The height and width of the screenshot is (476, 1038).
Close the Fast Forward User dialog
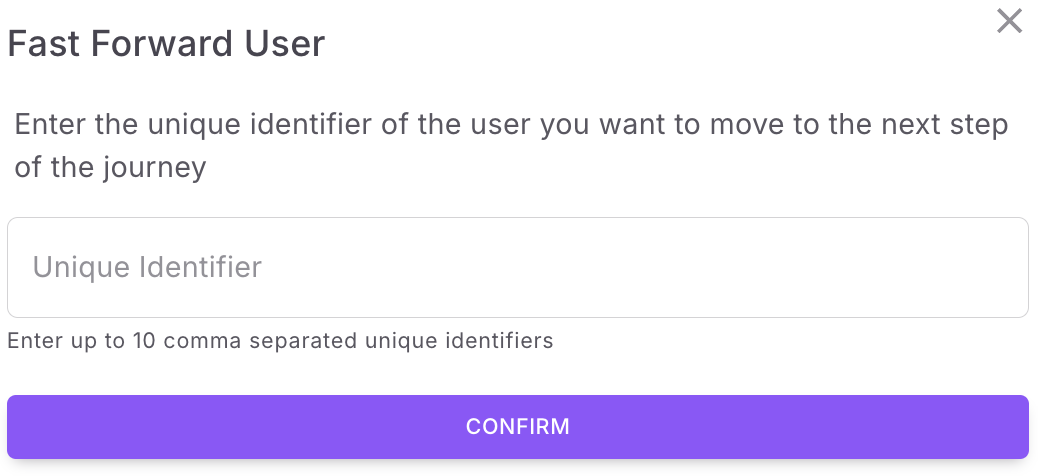pos(1009,21)
